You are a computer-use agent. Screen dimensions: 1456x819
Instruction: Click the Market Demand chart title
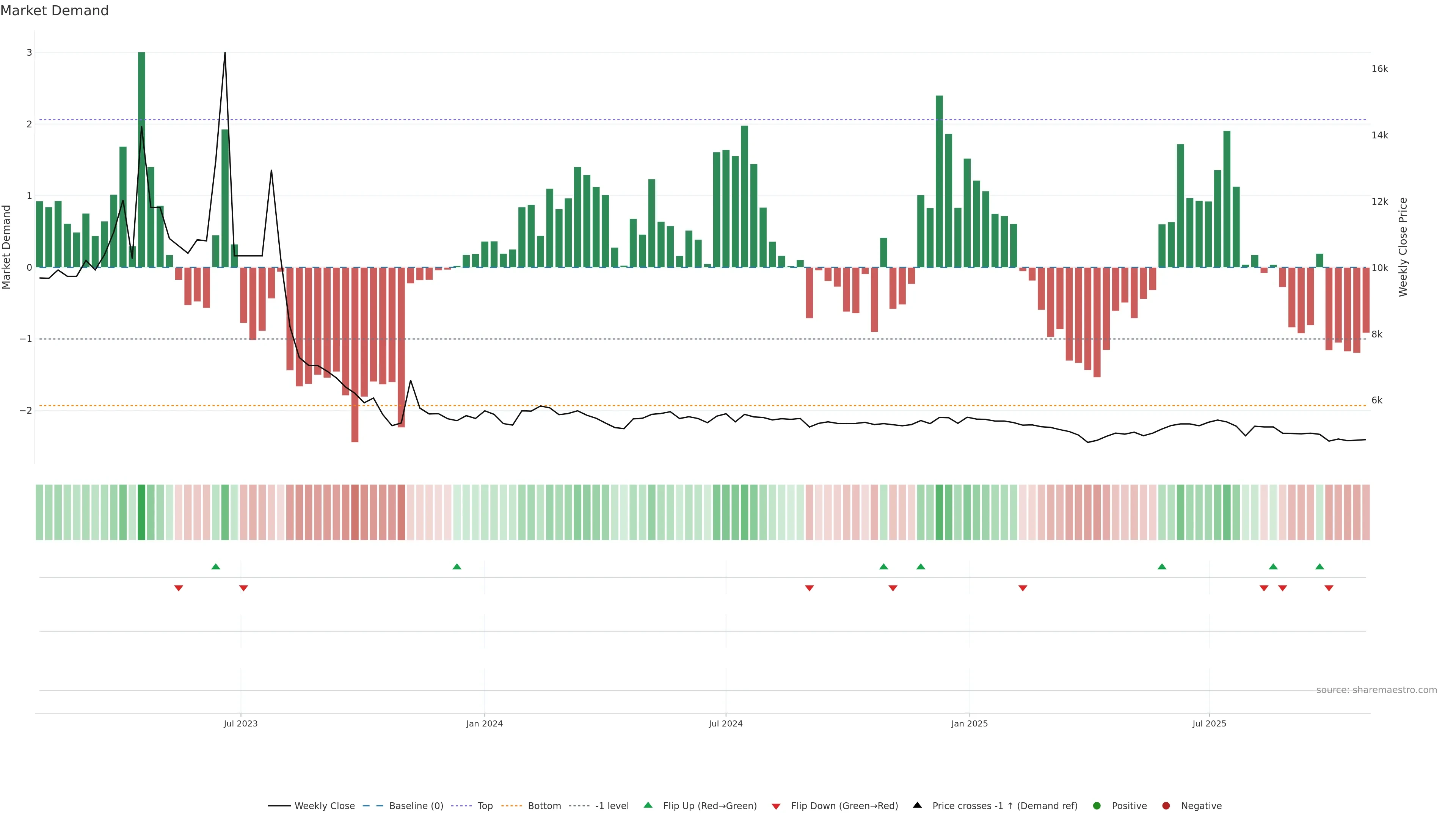[x=54, y=11]
